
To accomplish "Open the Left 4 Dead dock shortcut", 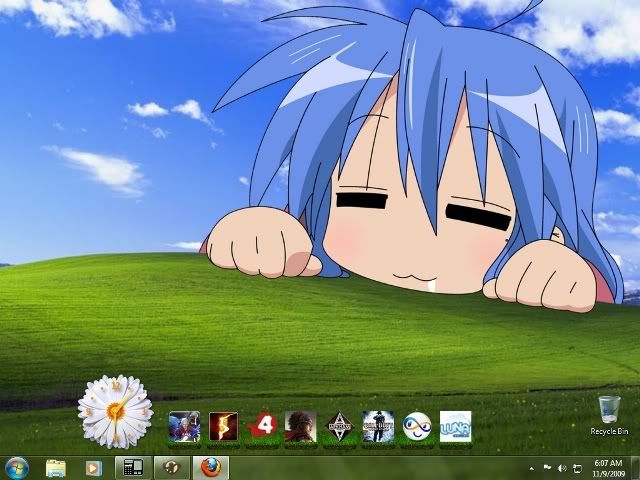I will pos(262,426).
